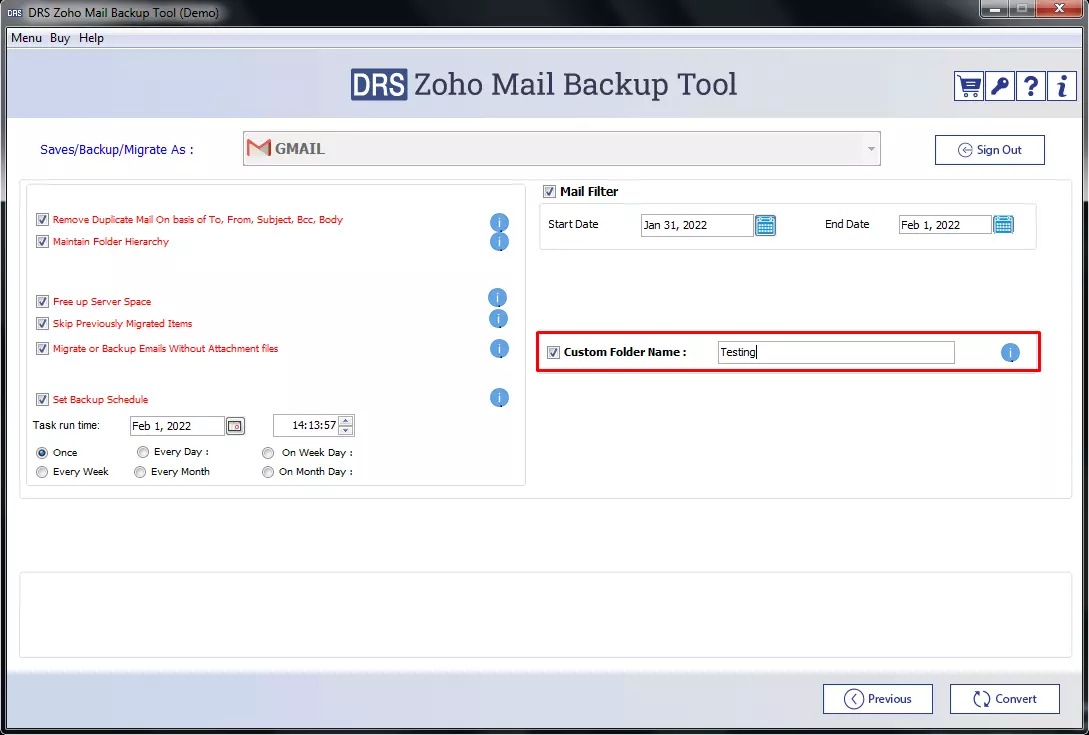Screen dimensions: 1089x735
Task: Show info for Free up Server Space
Action: pos(497,298)
